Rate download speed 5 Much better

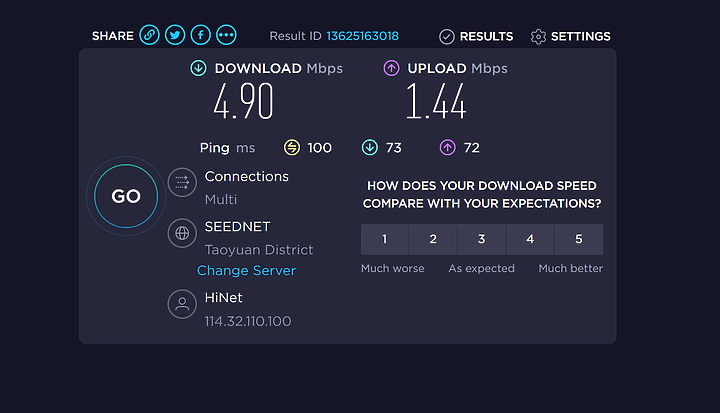tap(579, 239)
